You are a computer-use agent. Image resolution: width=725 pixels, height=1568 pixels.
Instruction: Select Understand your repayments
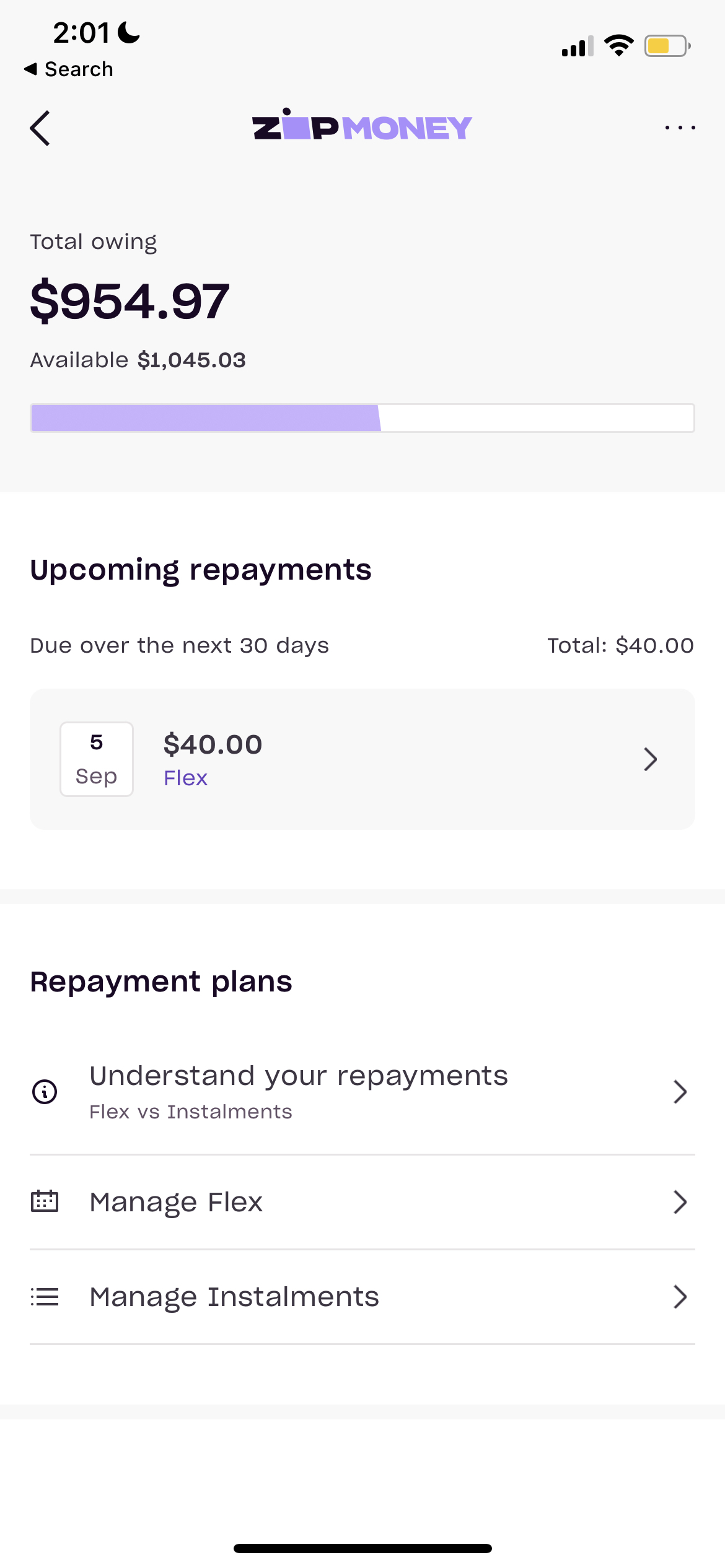coord(299,1075)
